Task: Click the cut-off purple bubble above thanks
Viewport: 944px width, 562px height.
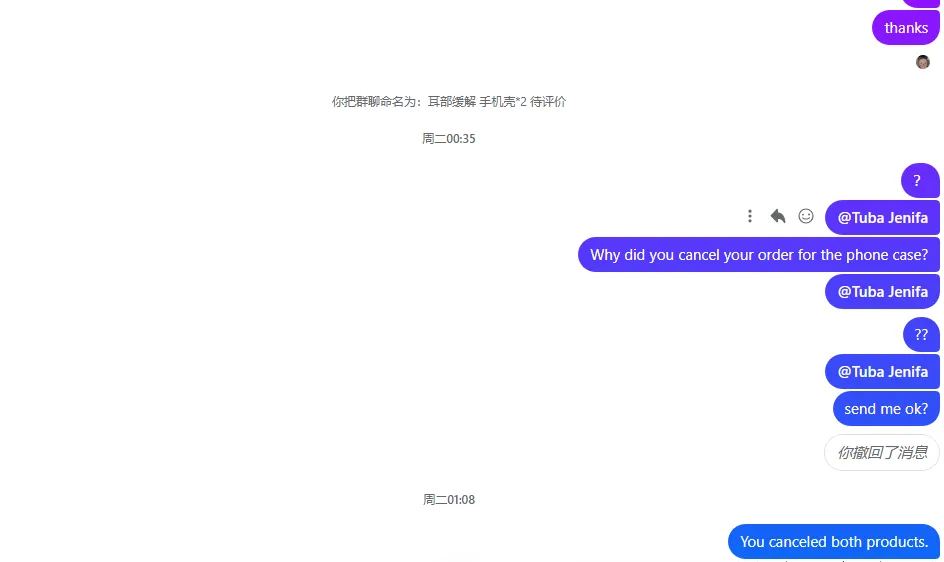Action: (x=921, y=3)
